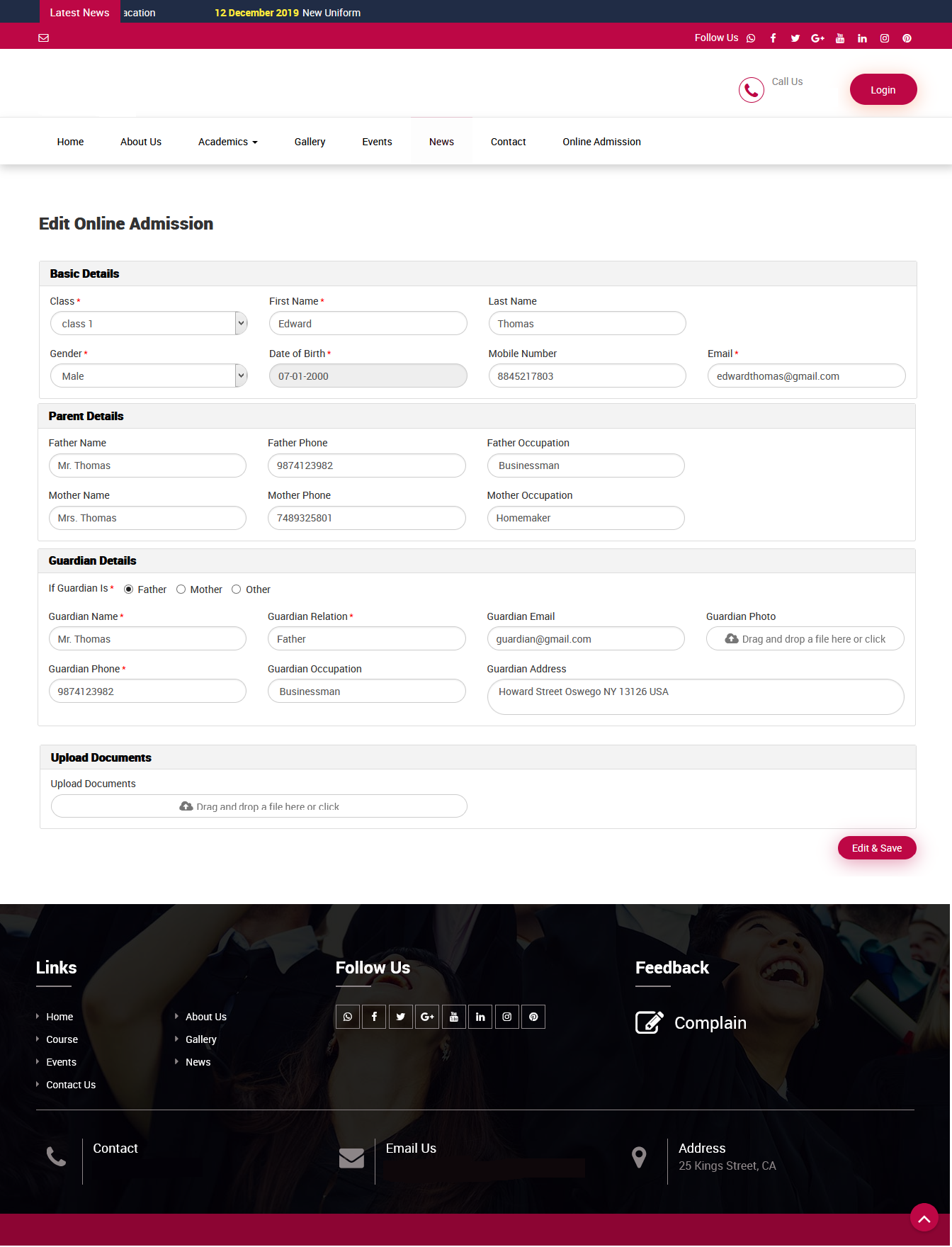Open Gallery in navigation bar
Screen dimensions: 952x1247
[310, 142]
